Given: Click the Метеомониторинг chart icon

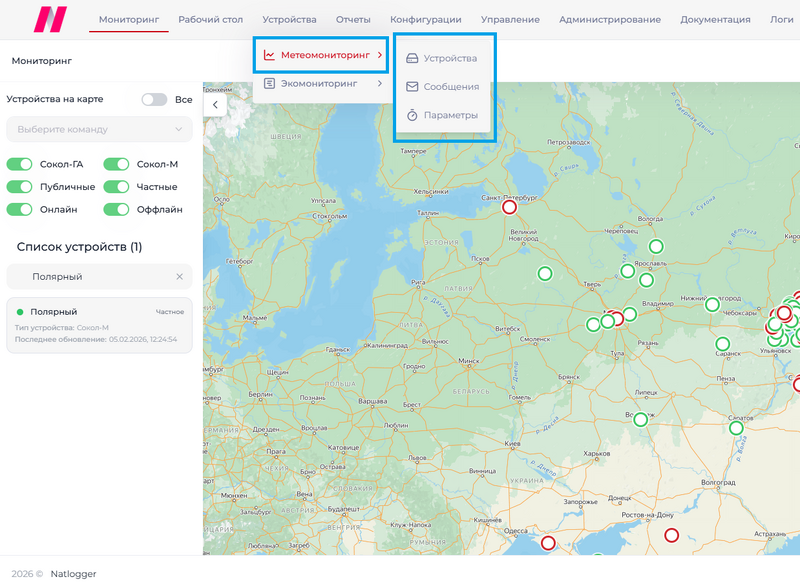Looking at the screenshot, I should click(269, 55).
